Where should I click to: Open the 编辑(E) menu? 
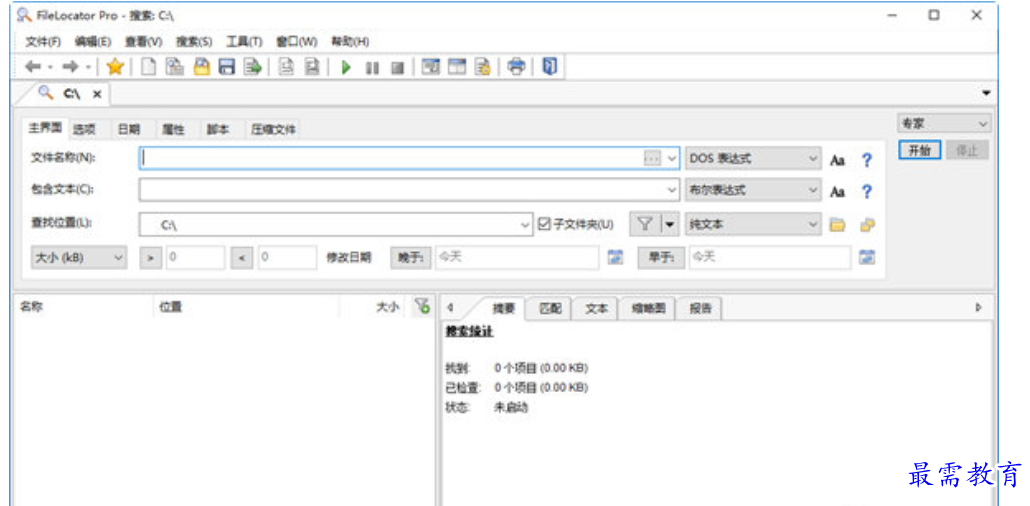point(93,42)
